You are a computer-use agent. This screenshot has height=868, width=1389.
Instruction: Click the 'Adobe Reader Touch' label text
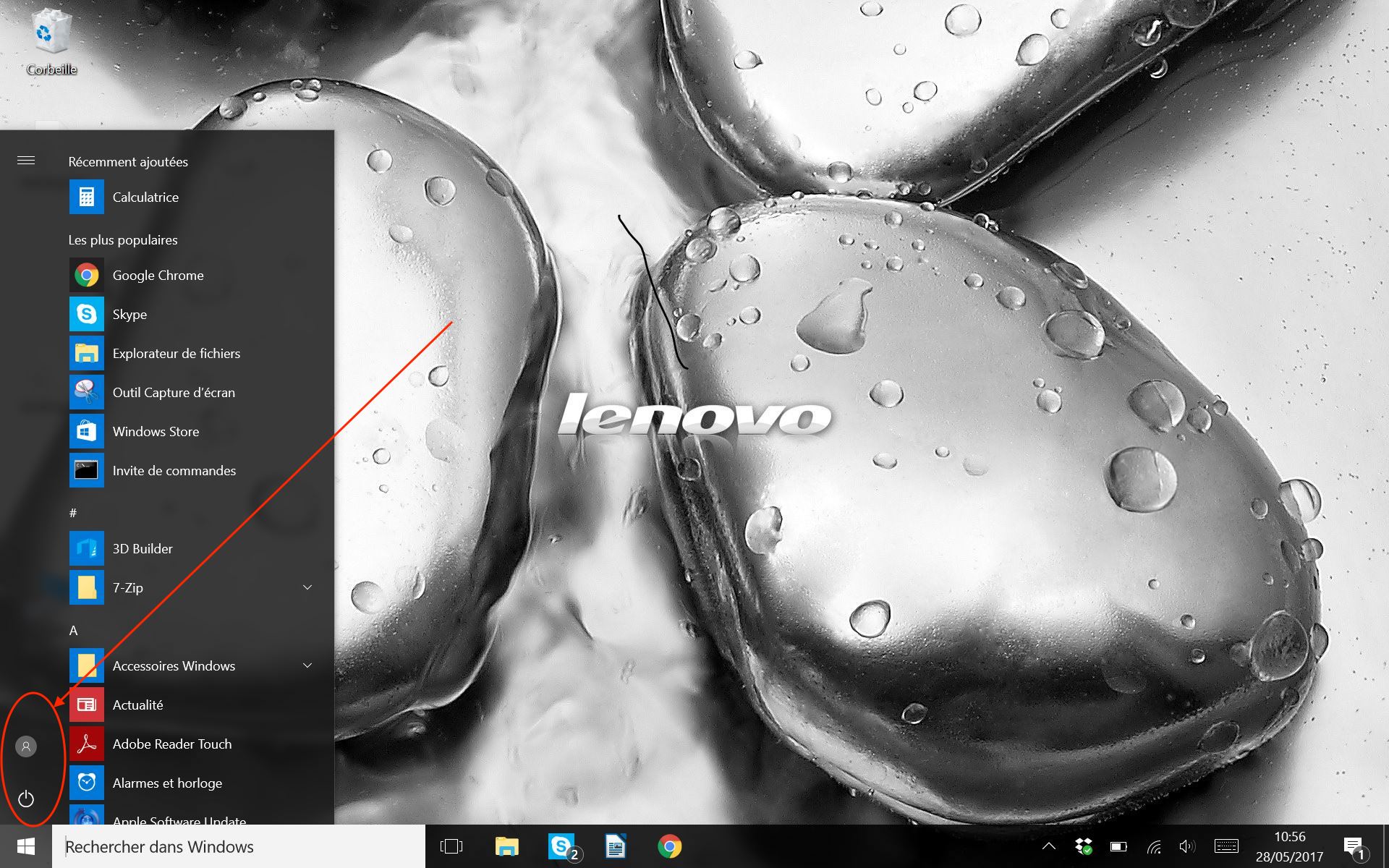coord(172,744)
